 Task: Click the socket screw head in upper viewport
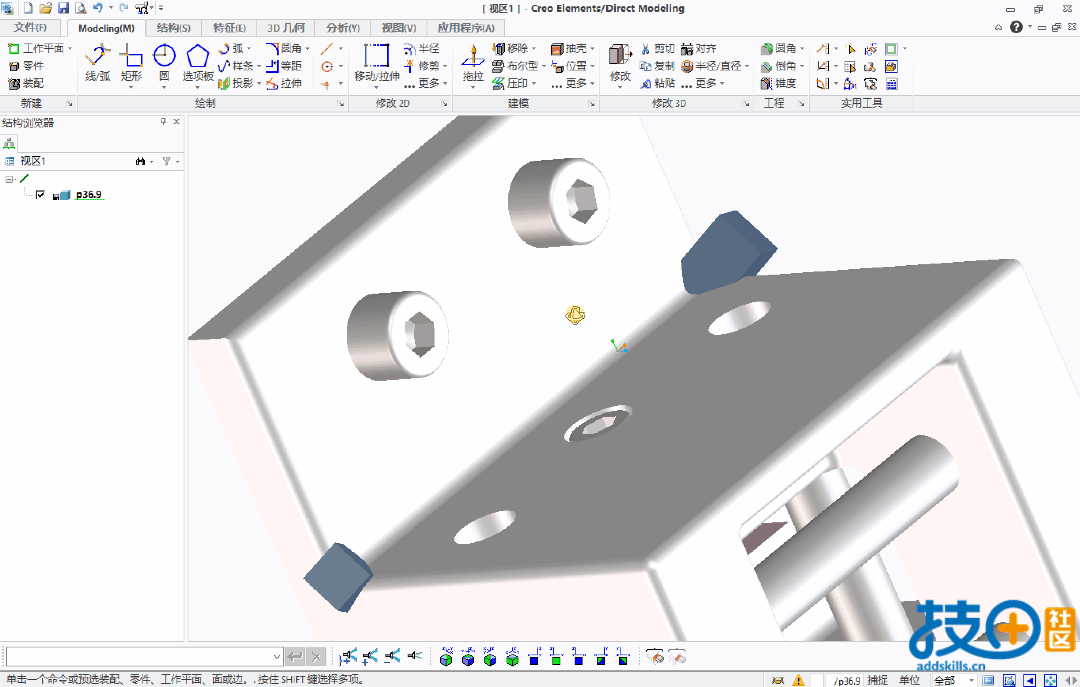(559, 202)
